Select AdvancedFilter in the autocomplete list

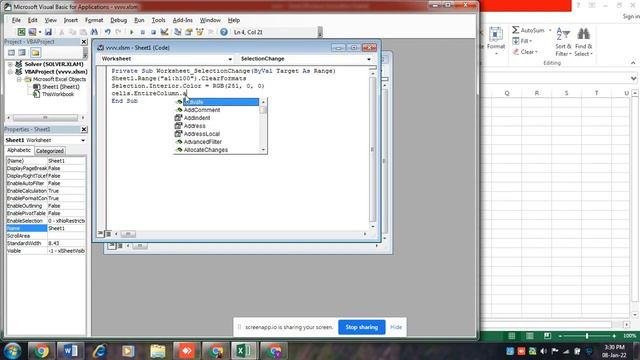pos(202,142)
